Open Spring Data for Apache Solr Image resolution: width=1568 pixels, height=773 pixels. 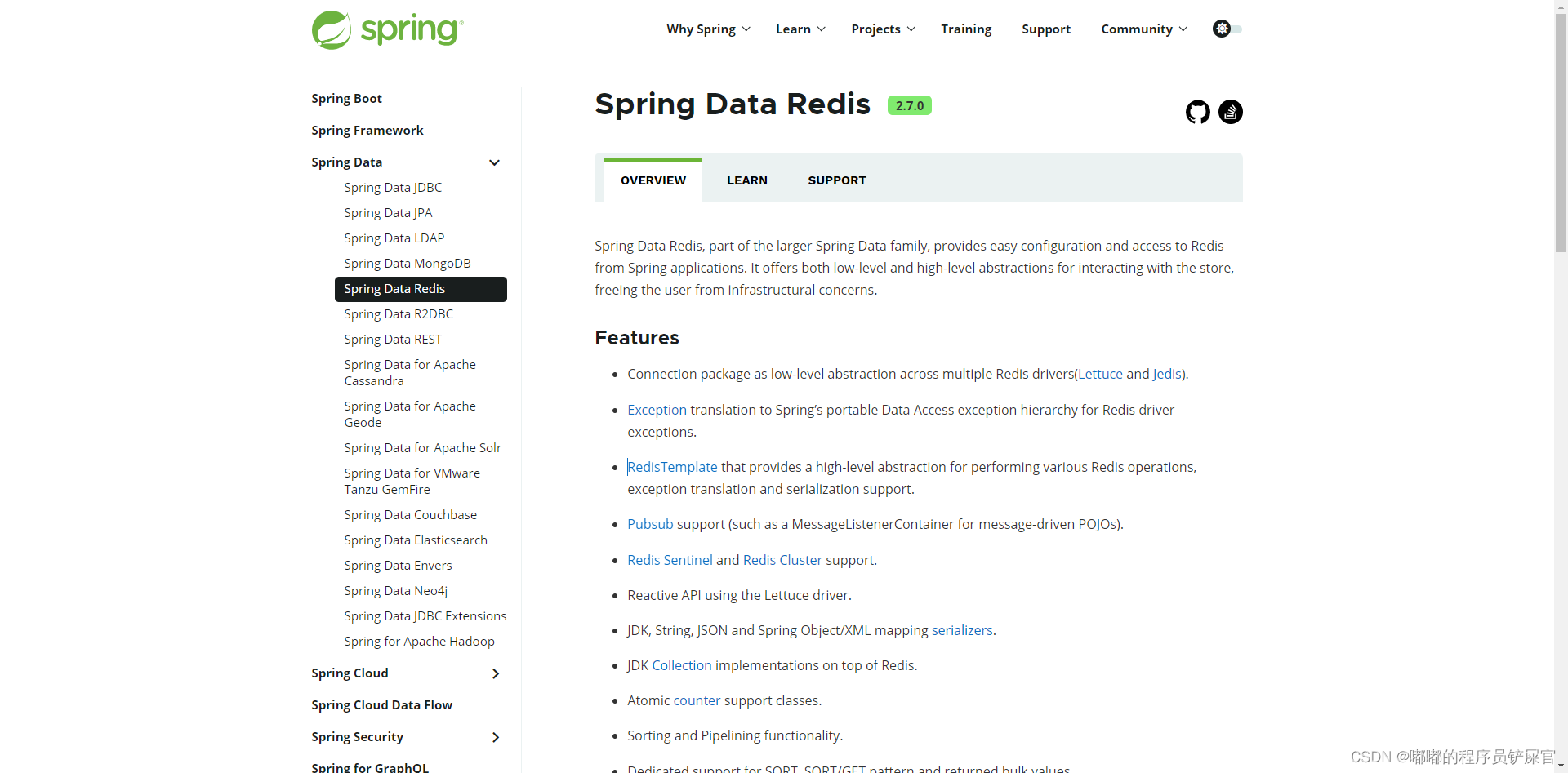(422, 448)
